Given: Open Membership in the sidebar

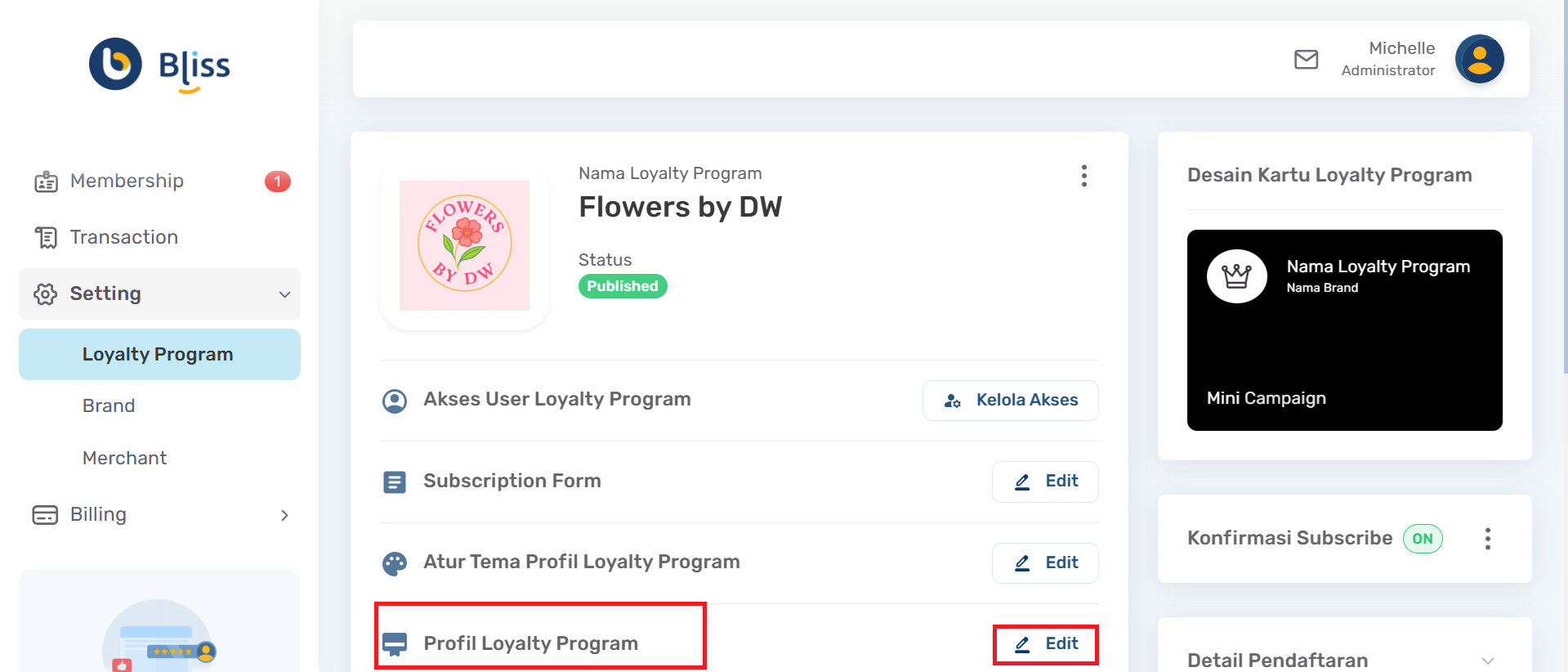Looking at the screenshot, I should [x=127, y=181].
